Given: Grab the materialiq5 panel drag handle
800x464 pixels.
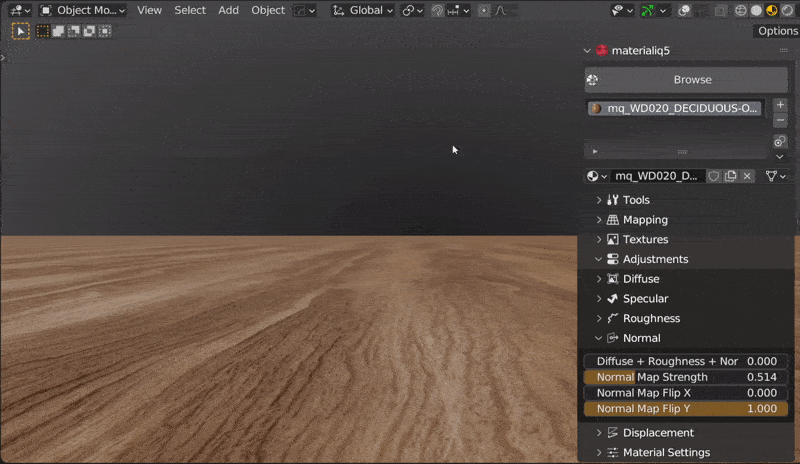Looking at the screenshot, I should [784, 50].
